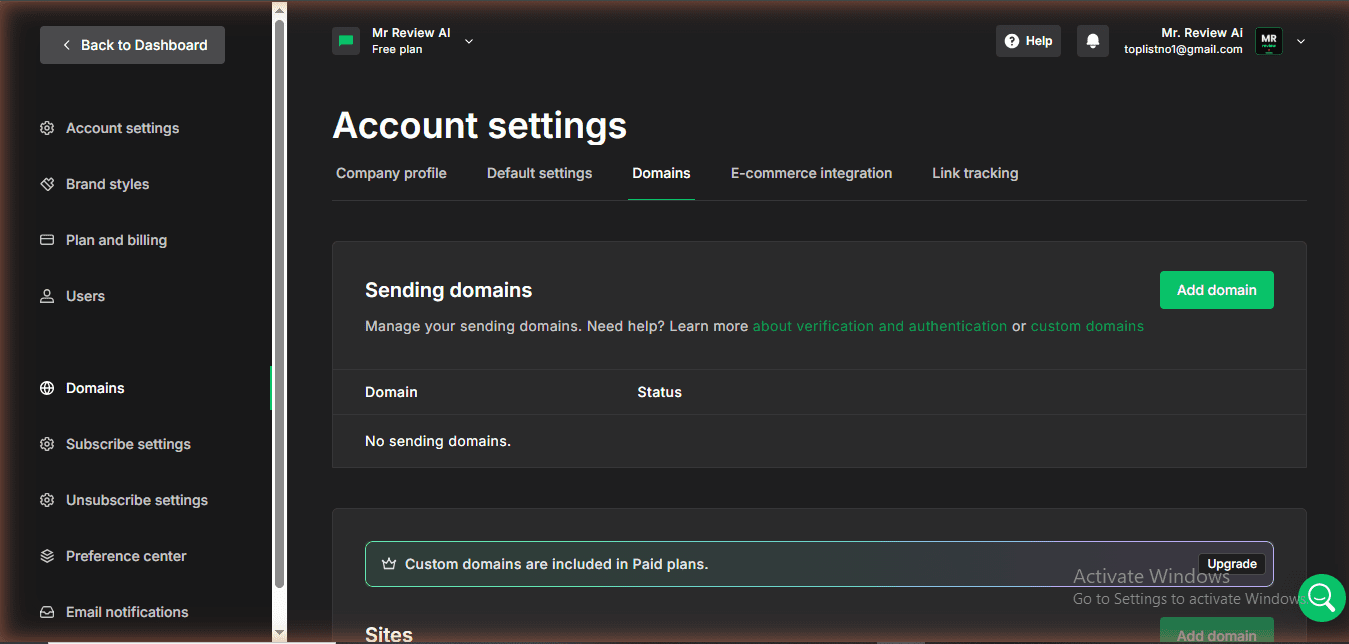The image size is (1349, 644).
Task: Click the Email notifications envelope icon
Action: click(47, 612)
